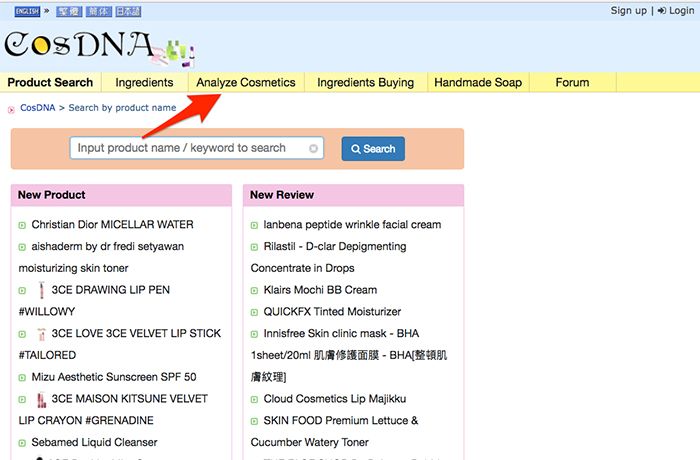The height and width of the screenshot is (460, 700).
Task: Open 3CE MAISON KITSUNE VELVET link
Action: click(129, 398)
